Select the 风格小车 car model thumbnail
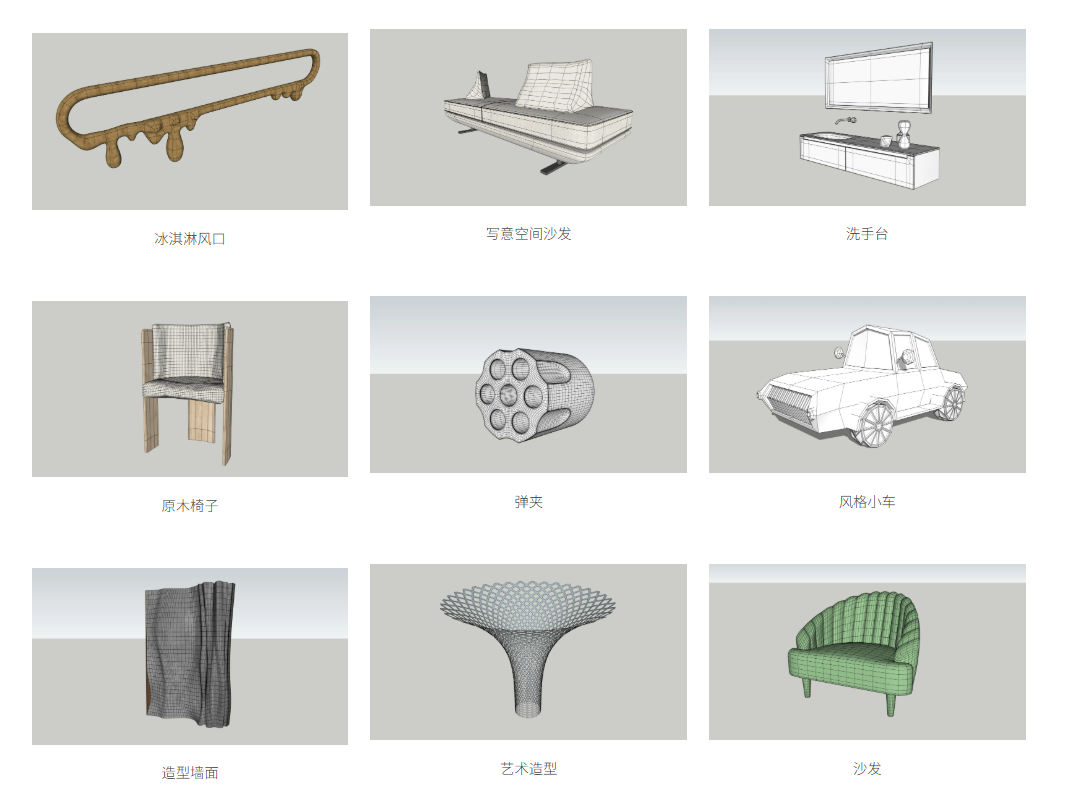 (x=866, y=384)
